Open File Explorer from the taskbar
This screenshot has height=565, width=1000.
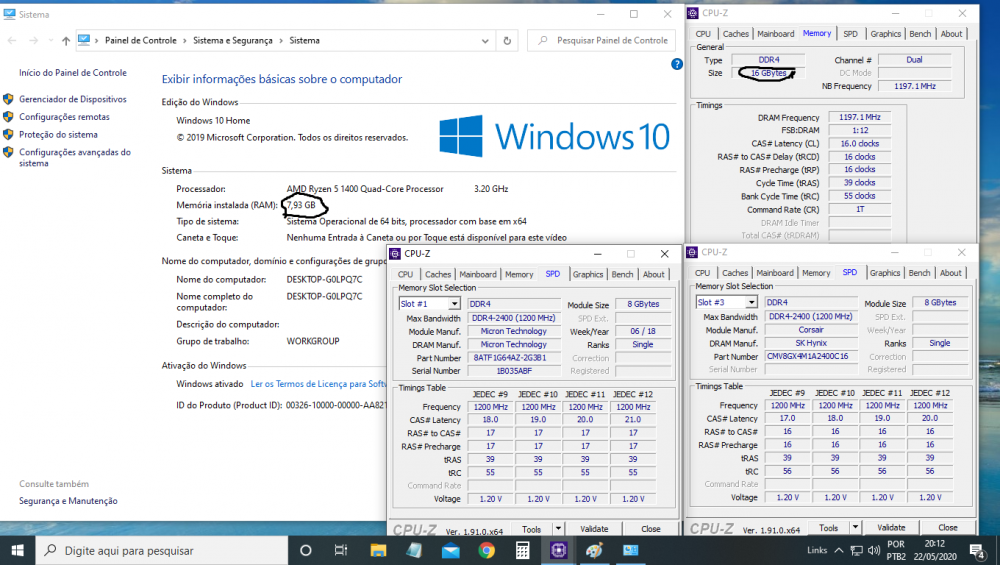point(378,550)
